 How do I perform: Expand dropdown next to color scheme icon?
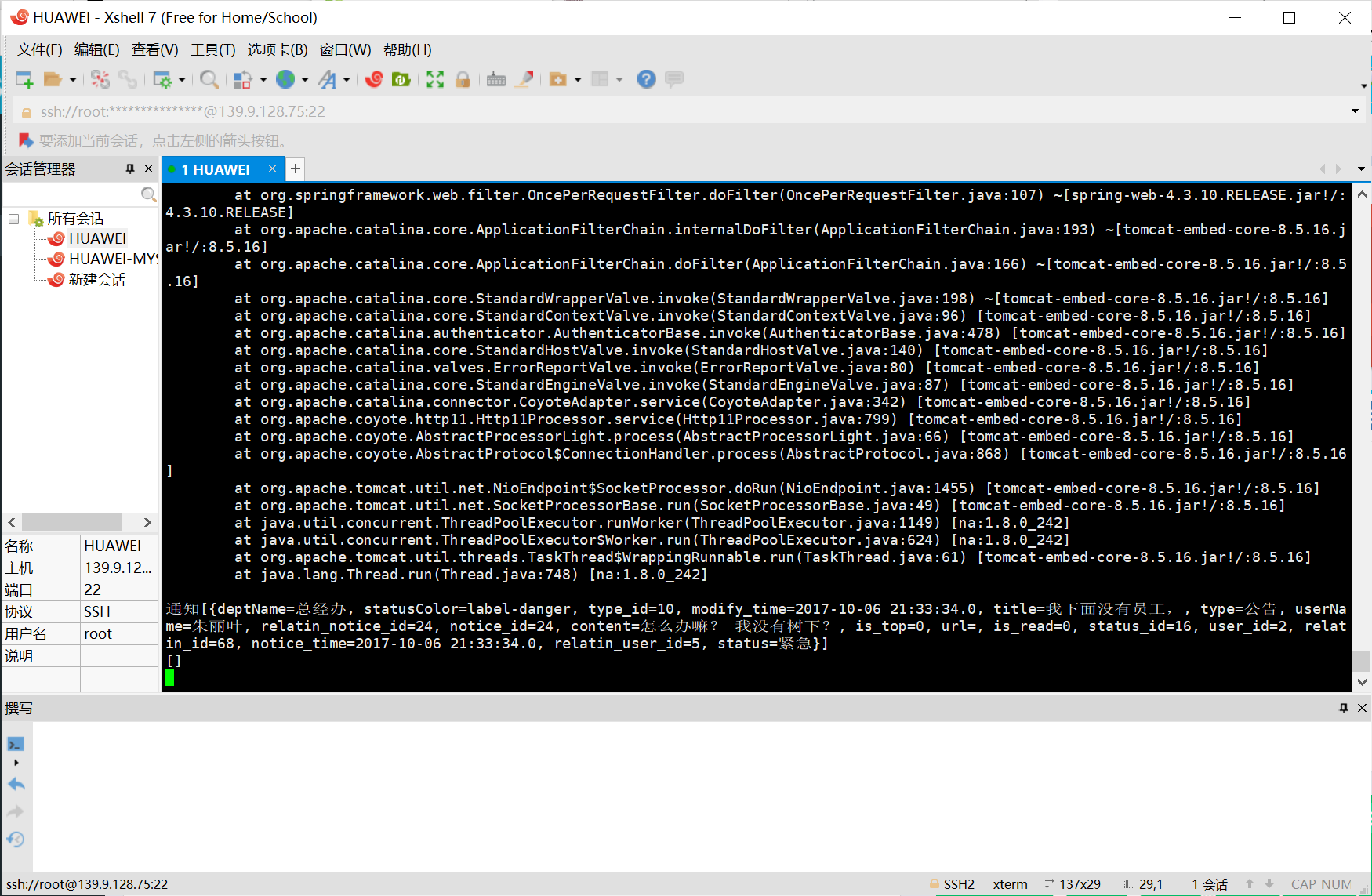[263, 79]
